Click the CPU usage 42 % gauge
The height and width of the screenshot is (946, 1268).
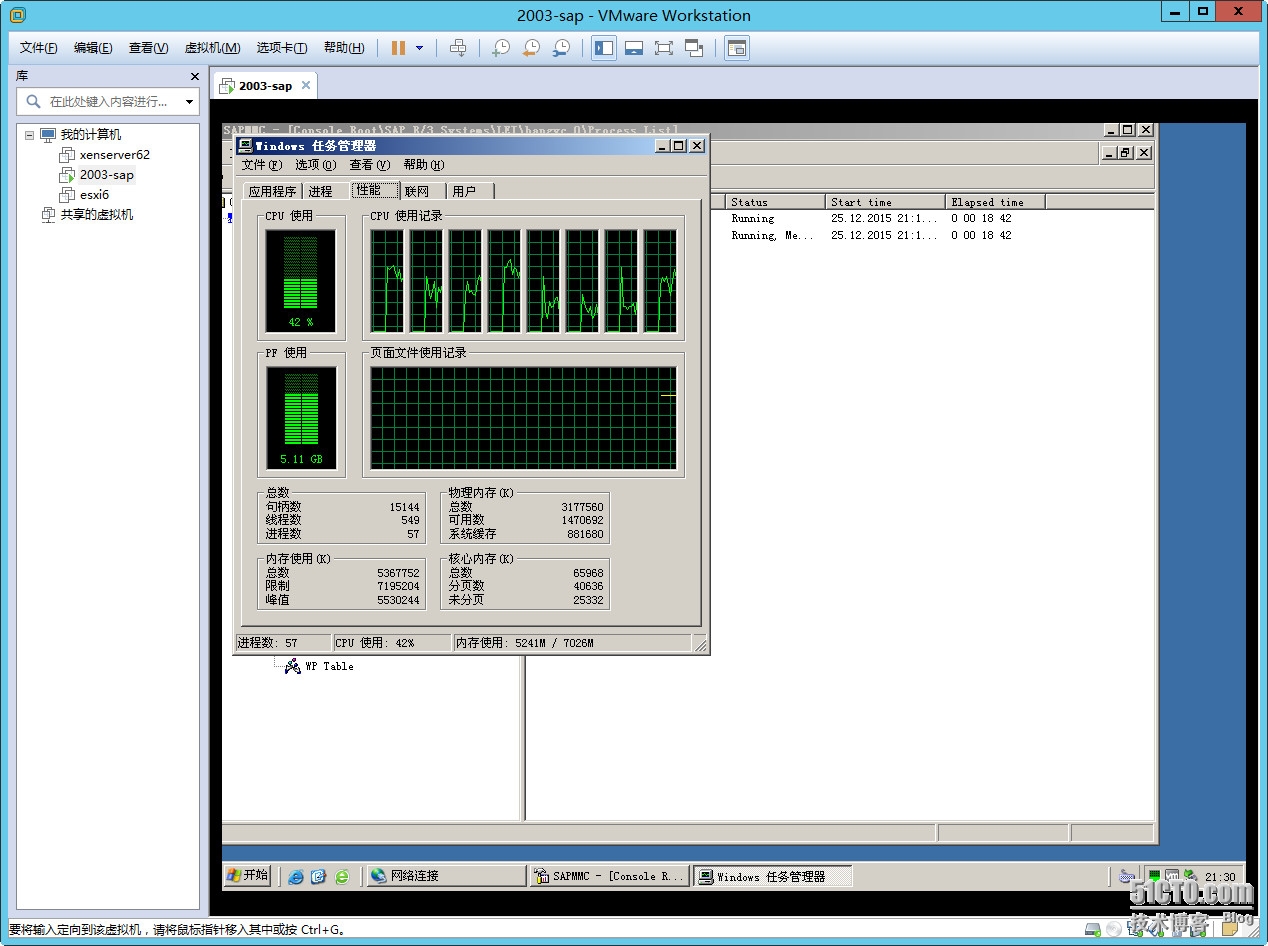coord(300,281)
